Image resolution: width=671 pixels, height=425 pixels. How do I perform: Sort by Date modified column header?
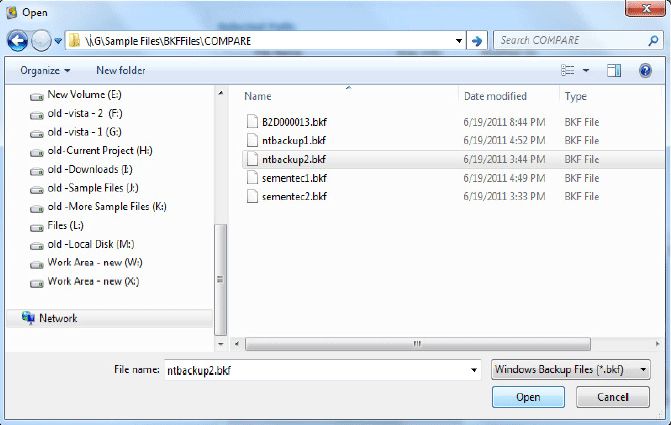495,96
